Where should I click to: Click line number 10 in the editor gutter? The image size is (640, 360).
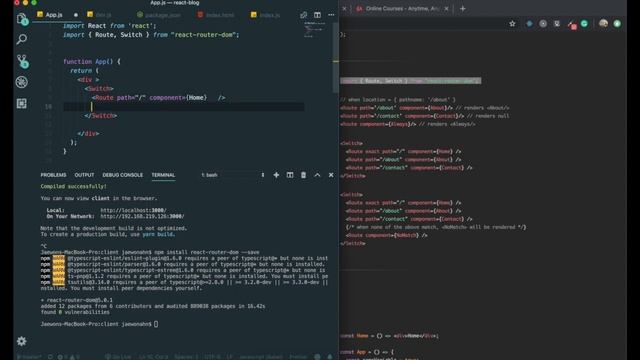[x=48, y=107]
